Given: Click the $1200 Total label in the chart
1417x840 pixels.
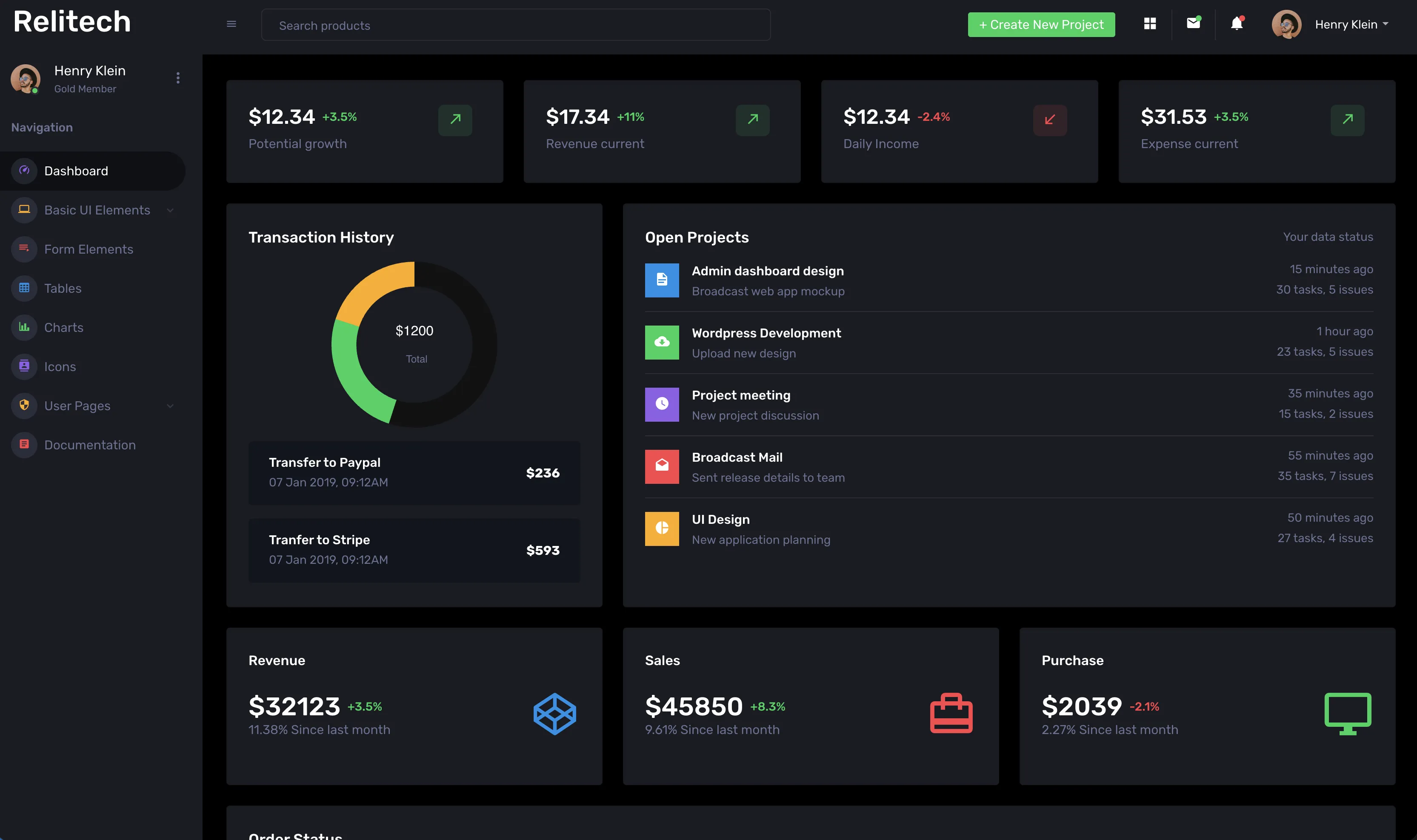Looking at the screenshot, I should [415, 343].
